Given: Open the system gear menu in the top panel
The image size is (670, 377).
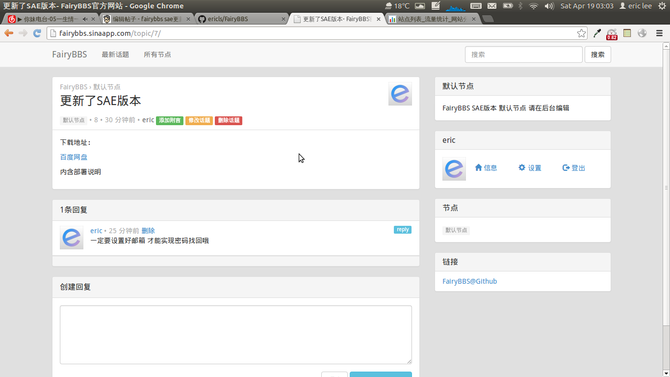Looking at the screenshot, I should (x=662, y=6).
